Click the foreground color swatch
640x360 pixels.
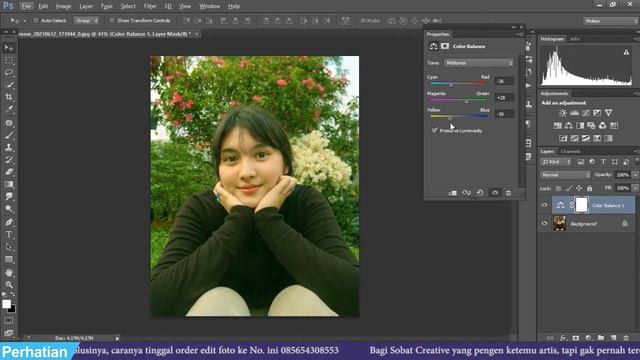tap(6, 304)
